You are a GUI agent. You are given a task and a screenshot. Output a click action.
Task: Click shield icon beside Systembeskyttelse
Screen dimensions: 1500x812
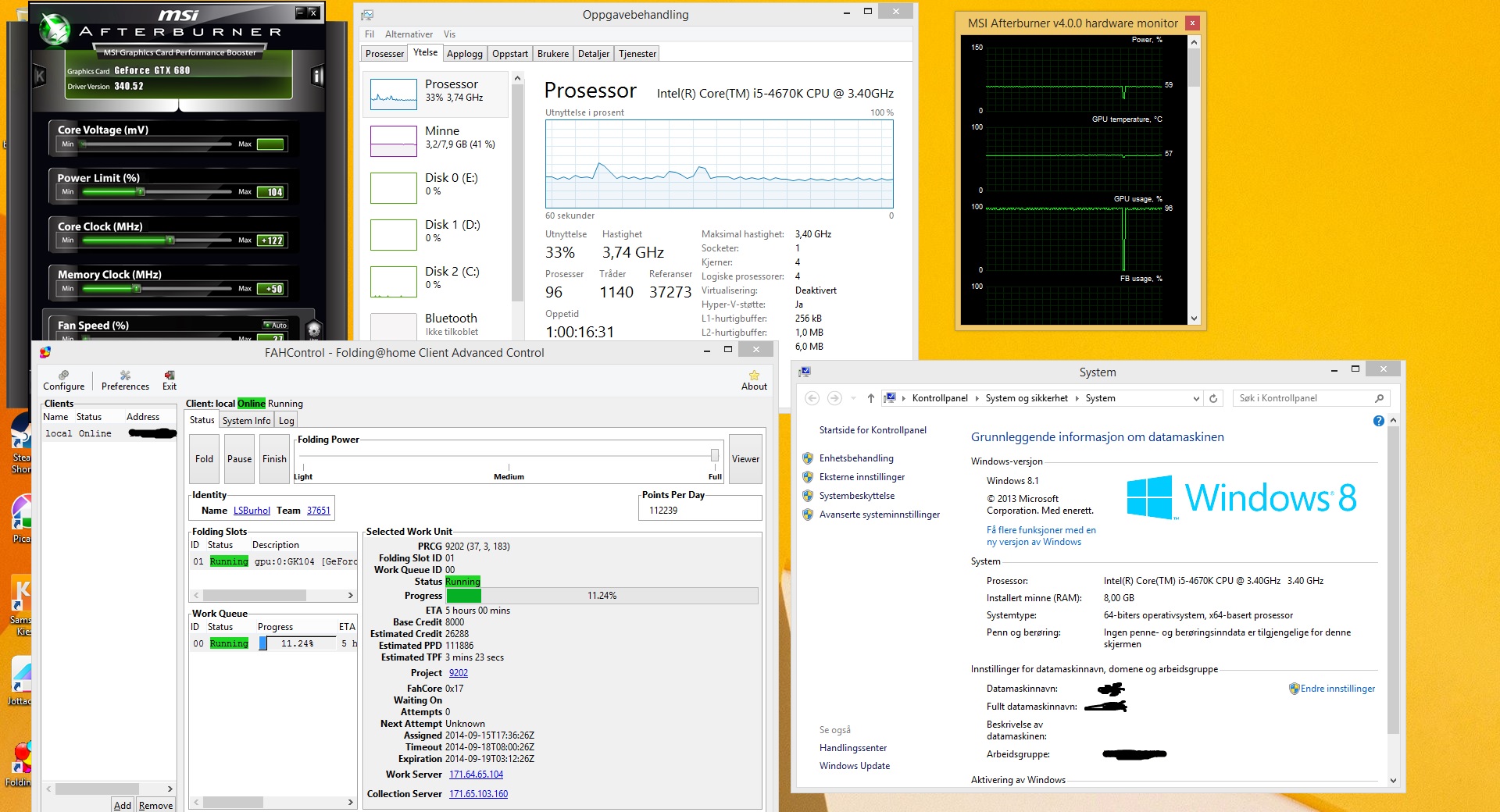(x=808, y=496)
